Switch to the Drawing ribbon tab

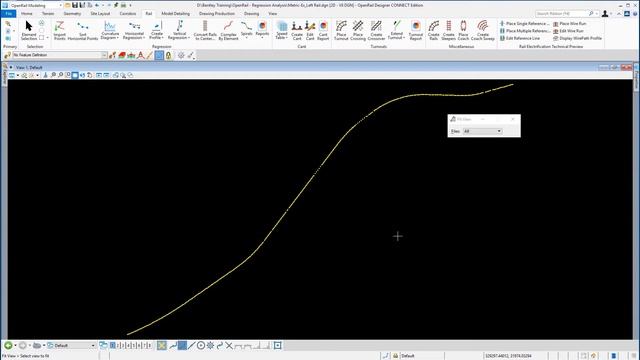[251, 13]
